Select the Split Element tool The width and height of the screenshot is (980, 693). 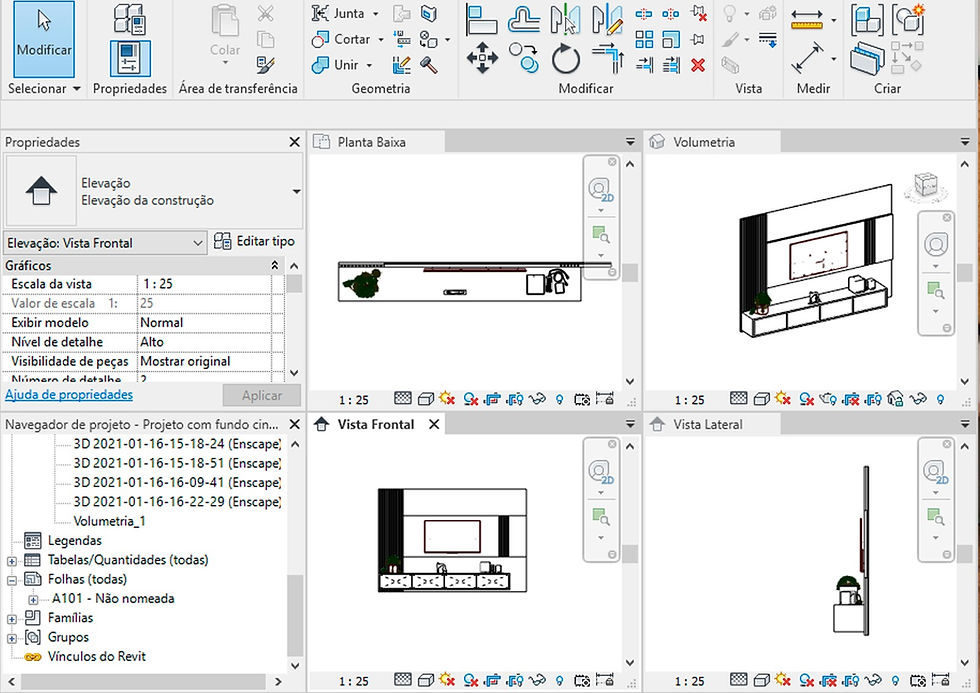[x=644, y=13]
